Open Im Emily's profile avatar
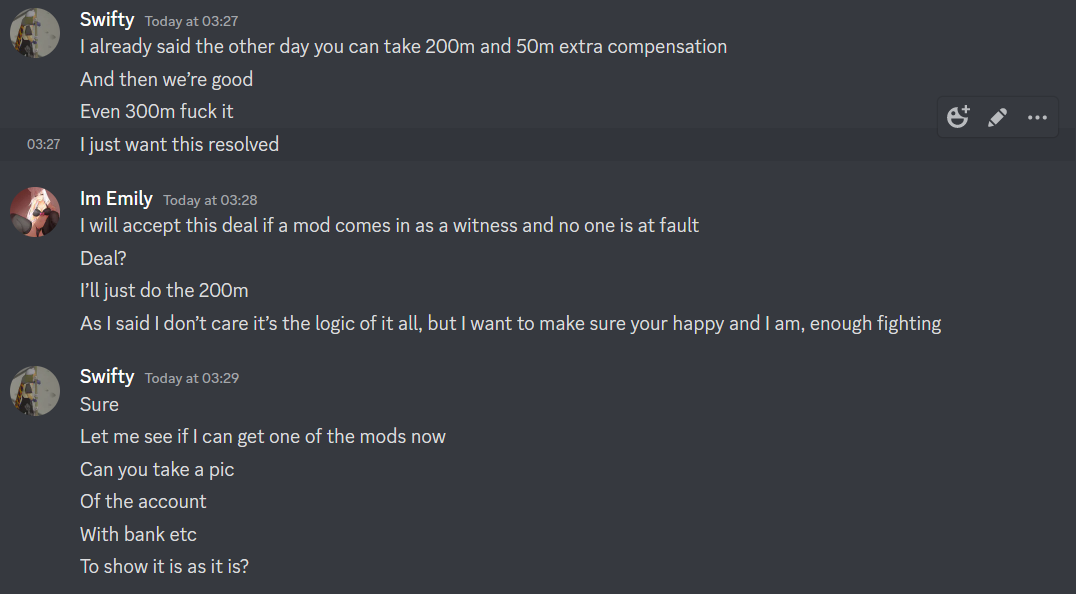 click(35, 212)
